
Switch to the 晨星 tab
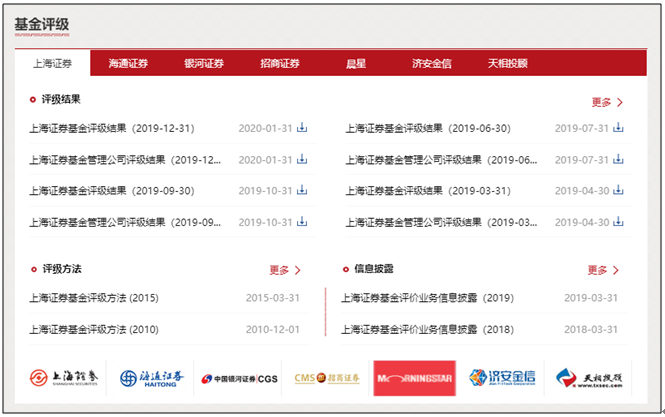point(355,64)
